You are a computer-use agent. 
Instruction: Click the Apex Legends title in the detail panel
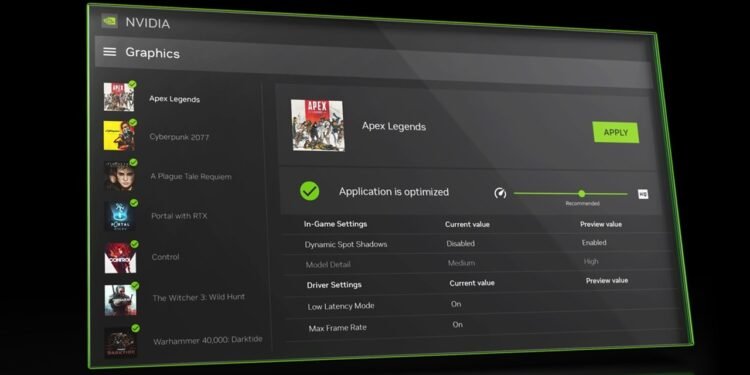coord(394,126)
